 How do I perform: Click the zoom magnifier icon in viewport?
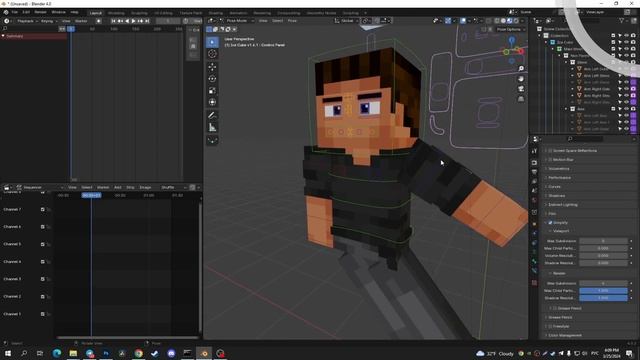(521, 69)
